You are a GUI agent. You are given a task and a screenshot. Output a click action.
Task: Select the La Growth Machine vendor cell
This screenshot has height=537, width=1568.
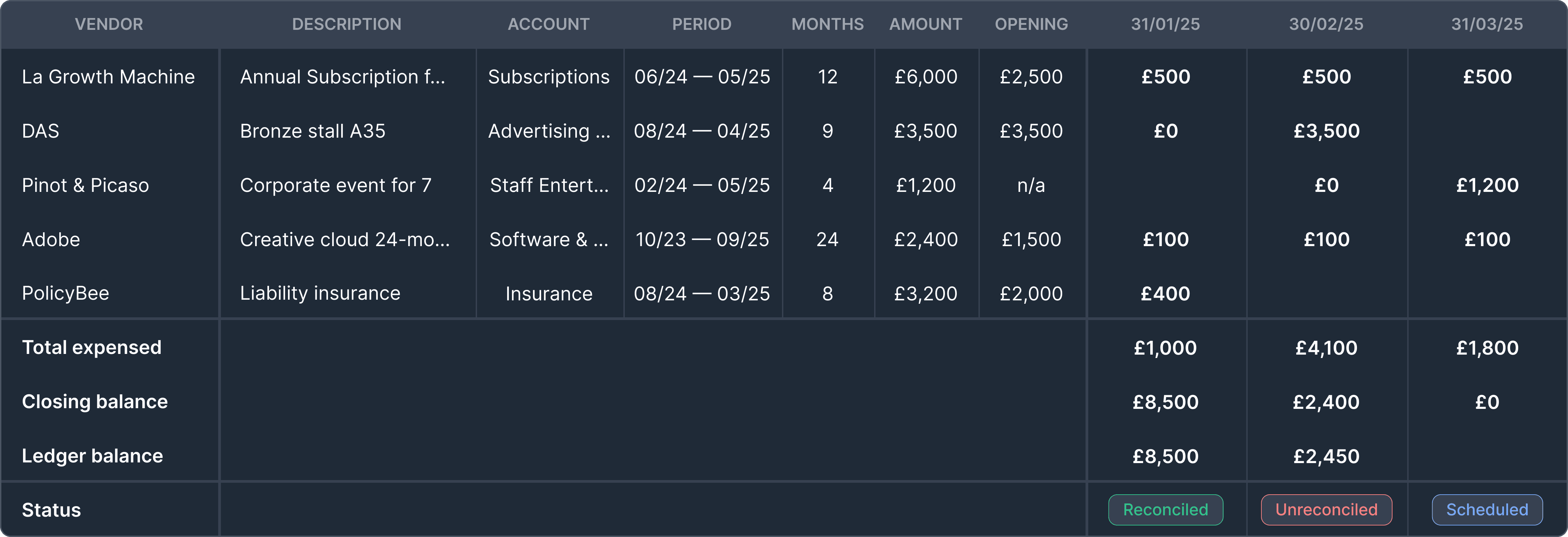[x=108, y=77]
